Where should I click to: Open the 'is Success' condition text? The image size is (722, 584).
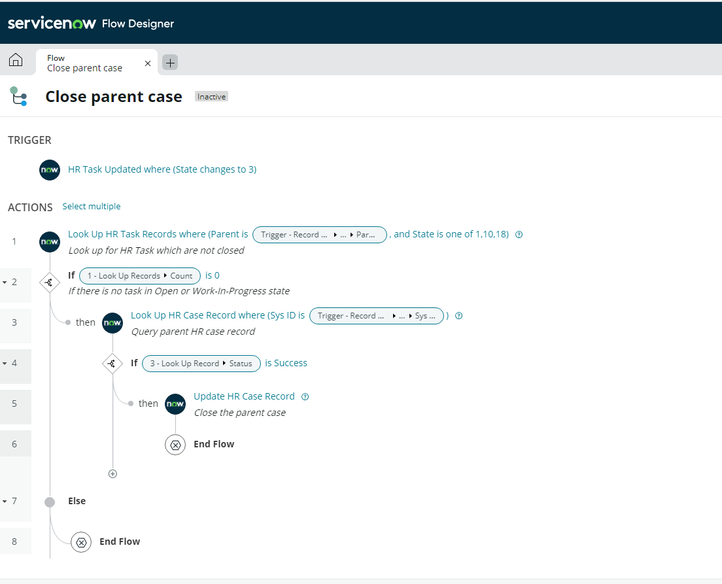(x=286, y=363)
